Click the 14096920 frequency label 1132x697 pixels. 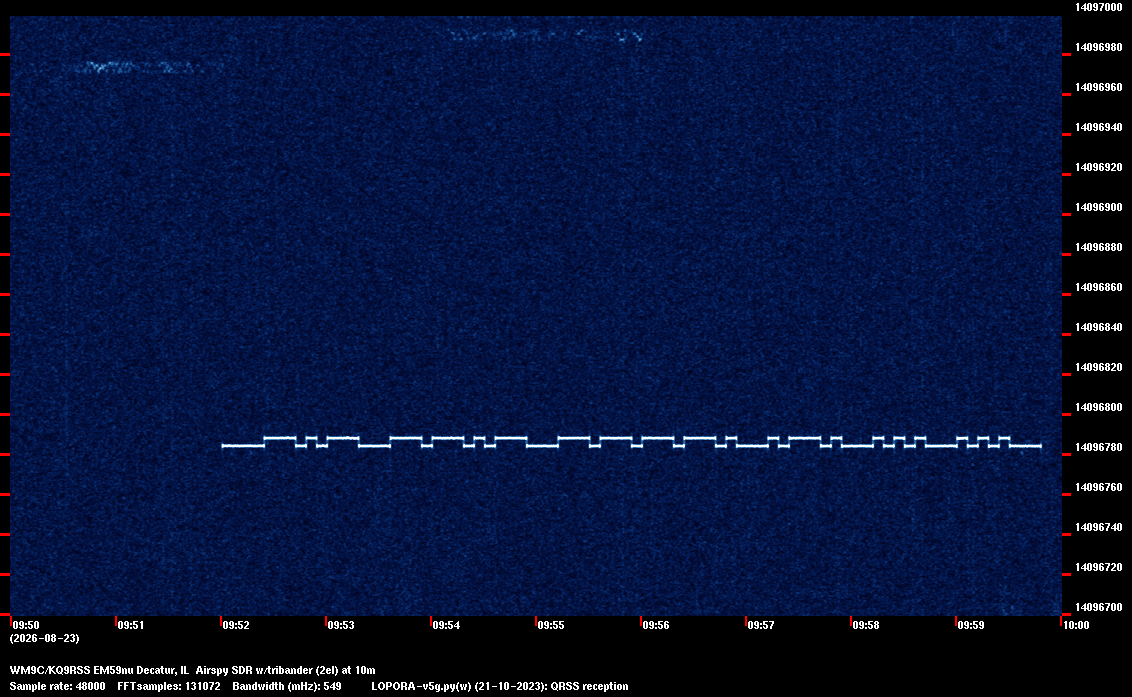coord(1098,167)
